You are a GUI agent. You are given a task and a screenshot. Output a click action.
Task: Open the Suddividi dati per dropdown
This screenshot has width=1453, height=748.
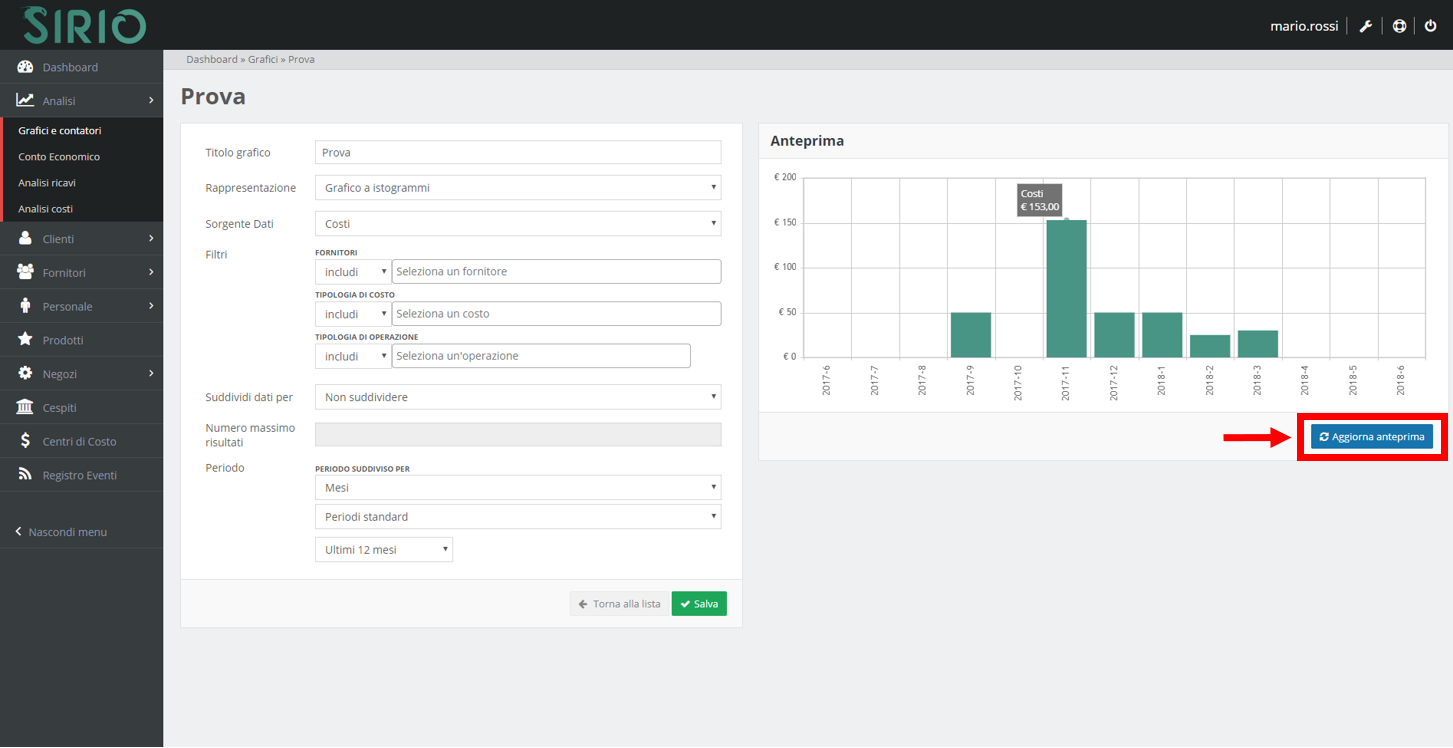517,397
